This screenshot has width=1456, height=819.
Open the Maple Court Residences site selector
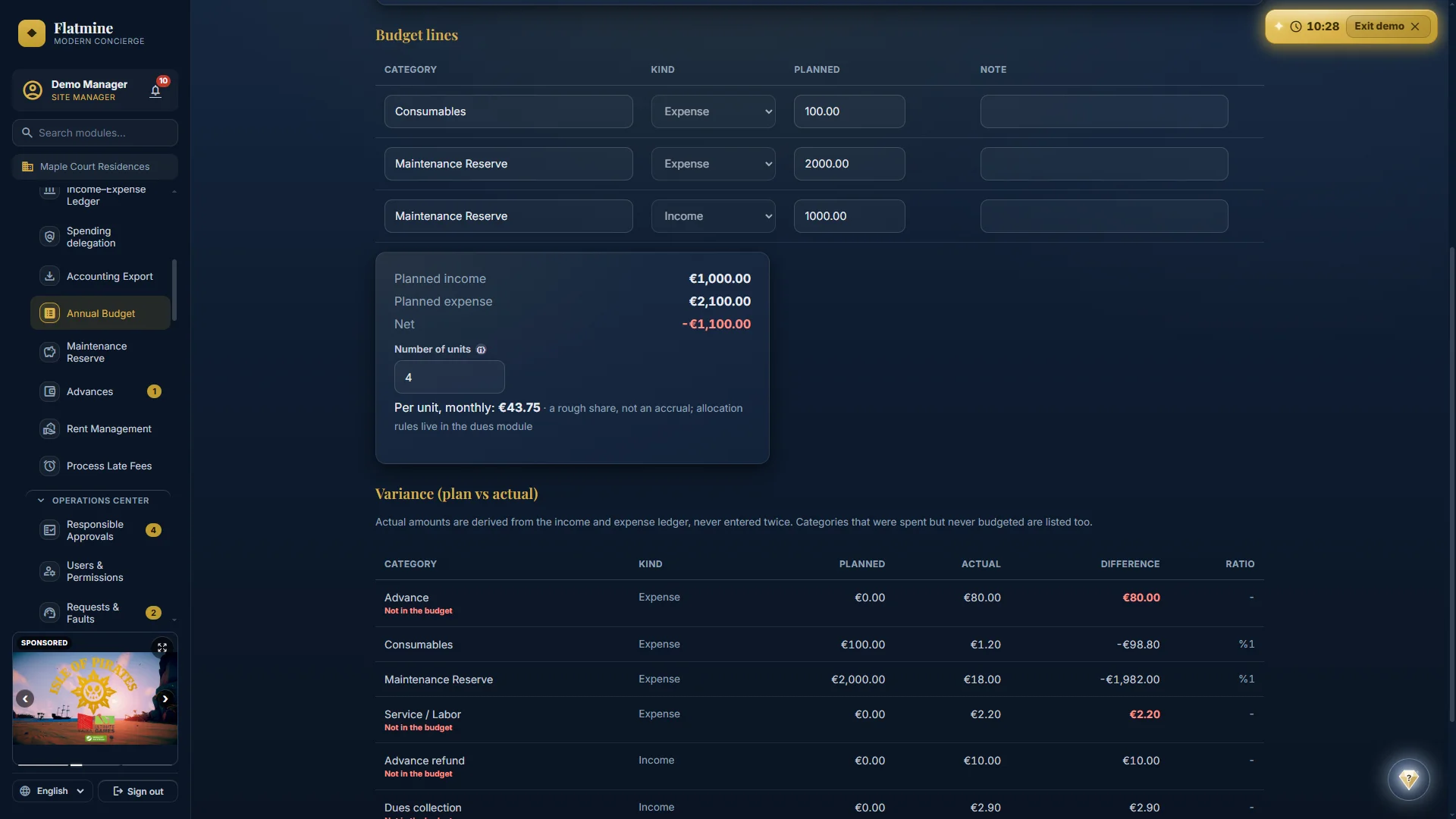click(95, 167)
